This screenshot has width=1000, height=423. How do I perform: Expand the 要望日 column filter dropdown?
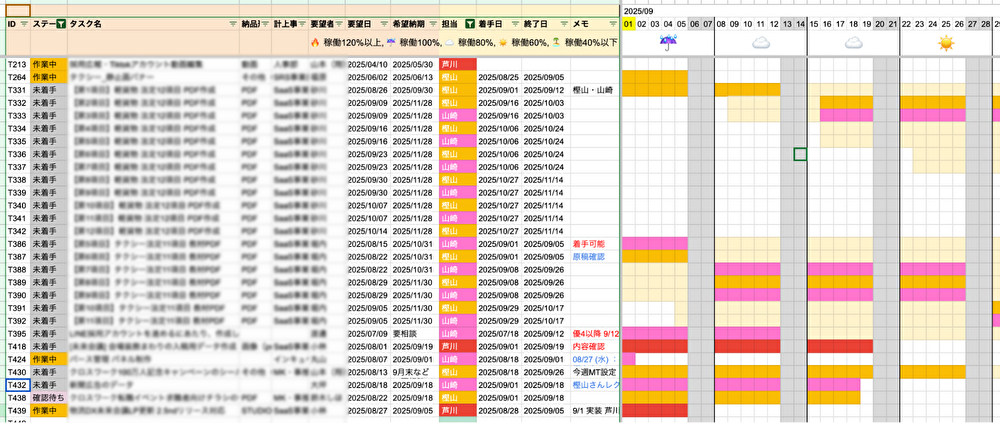pyautogui.click(x=383, y=24)
